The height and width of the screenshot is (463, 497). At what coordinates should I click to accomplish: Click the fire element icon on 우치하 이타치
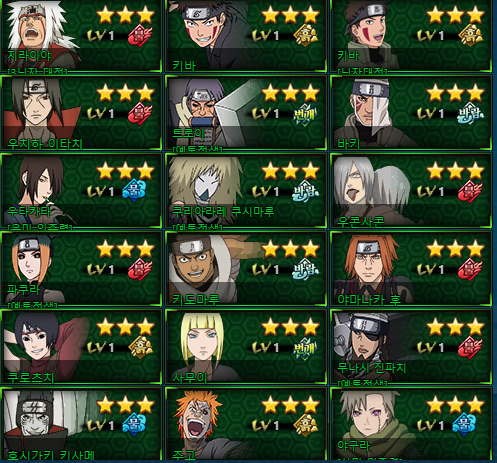[140, 114]
